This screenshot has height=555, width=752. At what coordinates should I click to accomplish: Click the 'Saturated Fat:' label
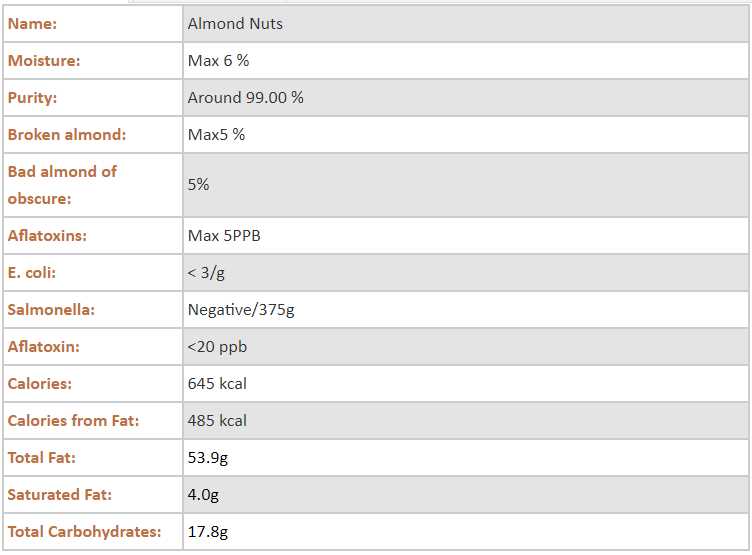[x=60, y=495]
